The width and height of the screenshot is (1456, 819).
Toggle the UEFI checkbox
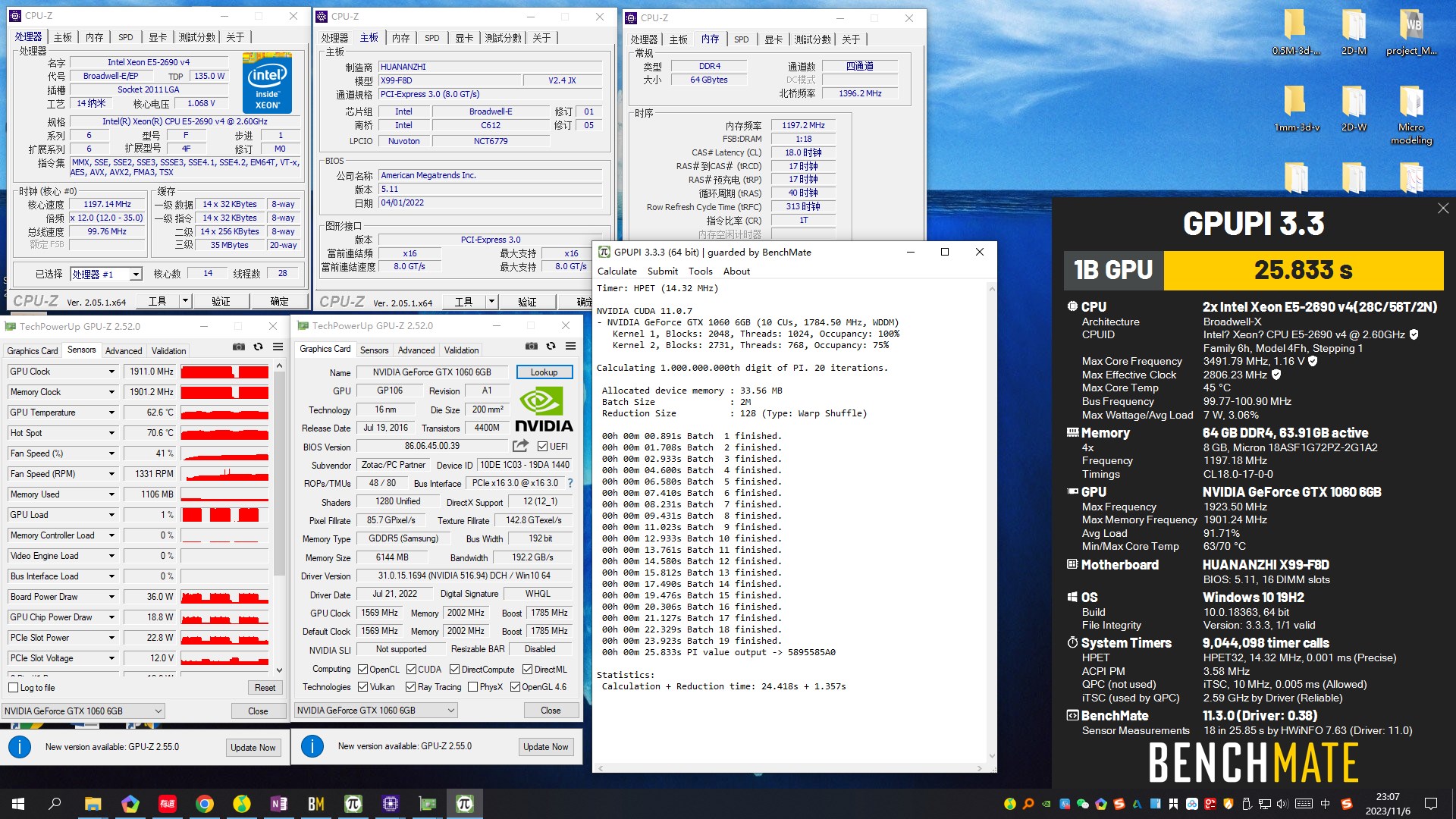coord(542,446)
